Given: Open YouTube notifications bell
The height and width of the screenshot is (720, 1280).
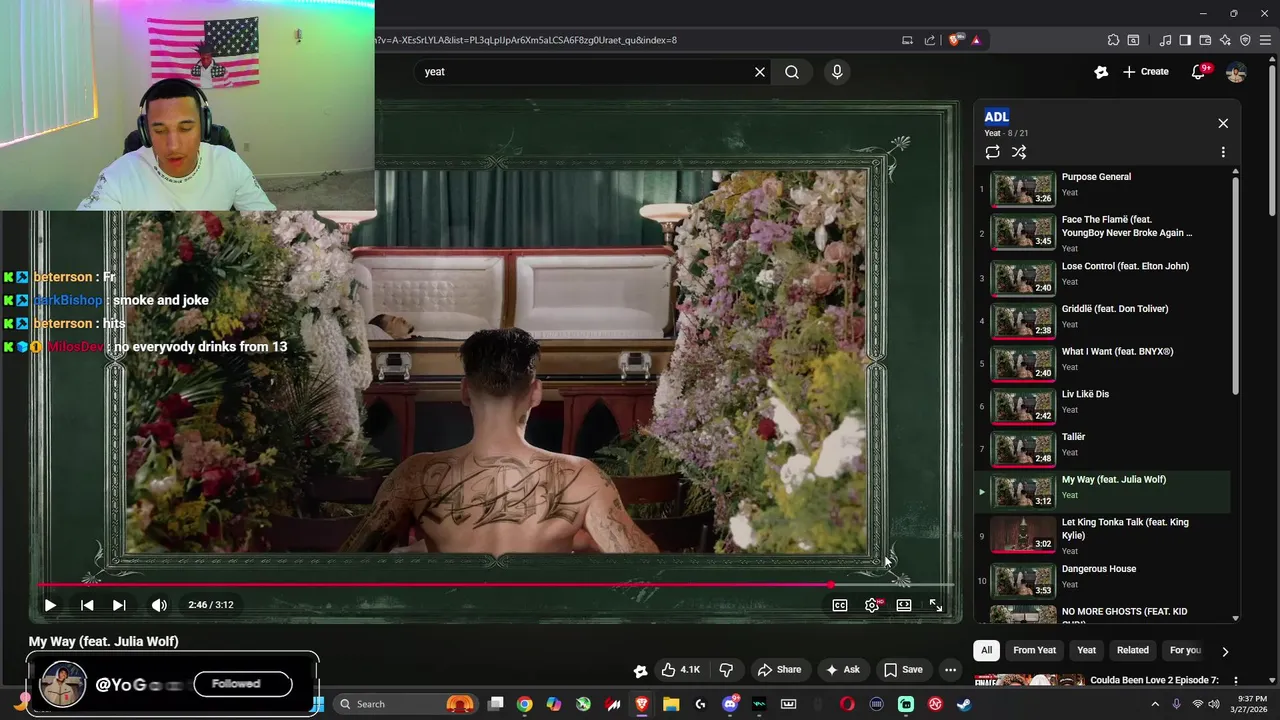Looking at the screenshot, I should (x=1198, y=72).
